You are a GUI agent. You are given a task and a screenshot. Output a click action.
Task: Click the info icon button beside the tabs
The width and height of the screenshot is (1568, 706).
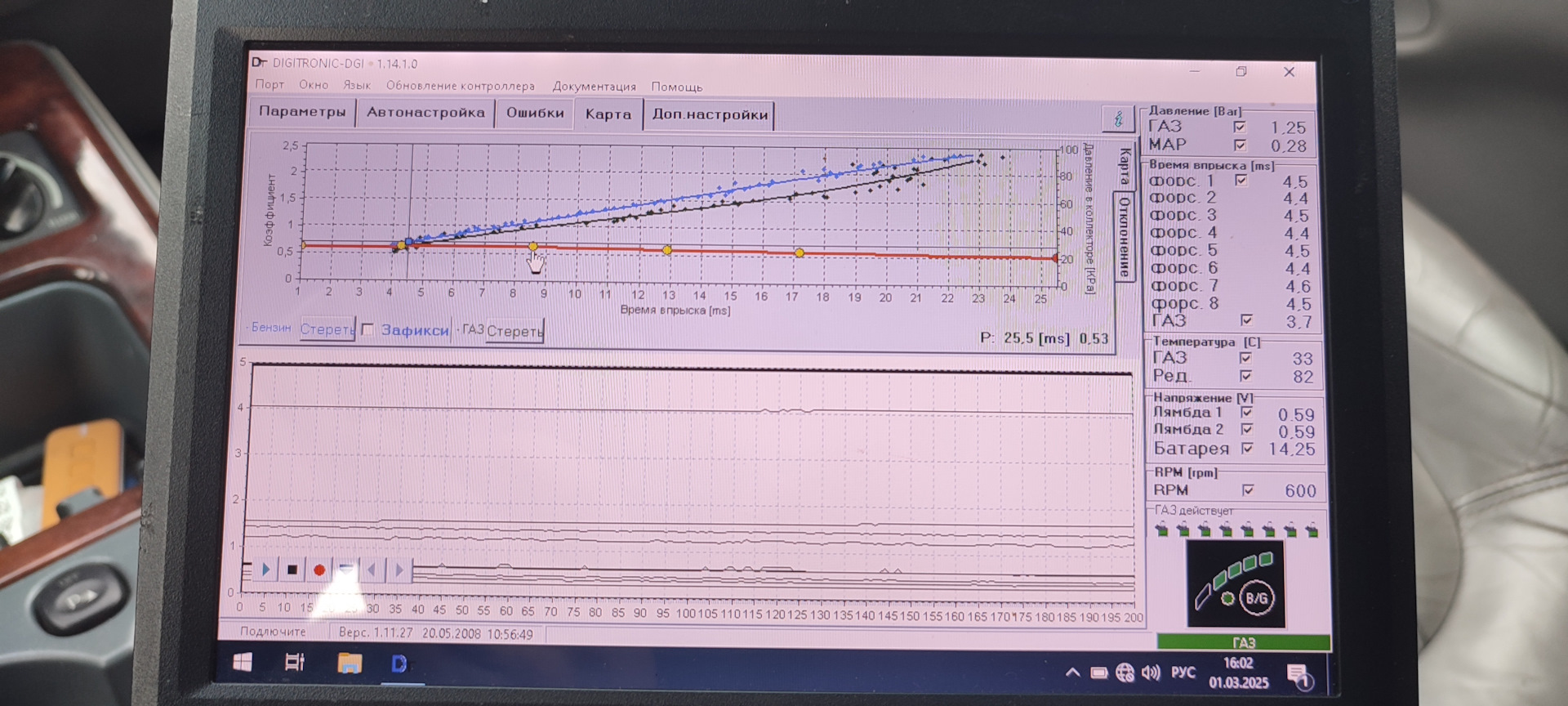click(1118, 118)
